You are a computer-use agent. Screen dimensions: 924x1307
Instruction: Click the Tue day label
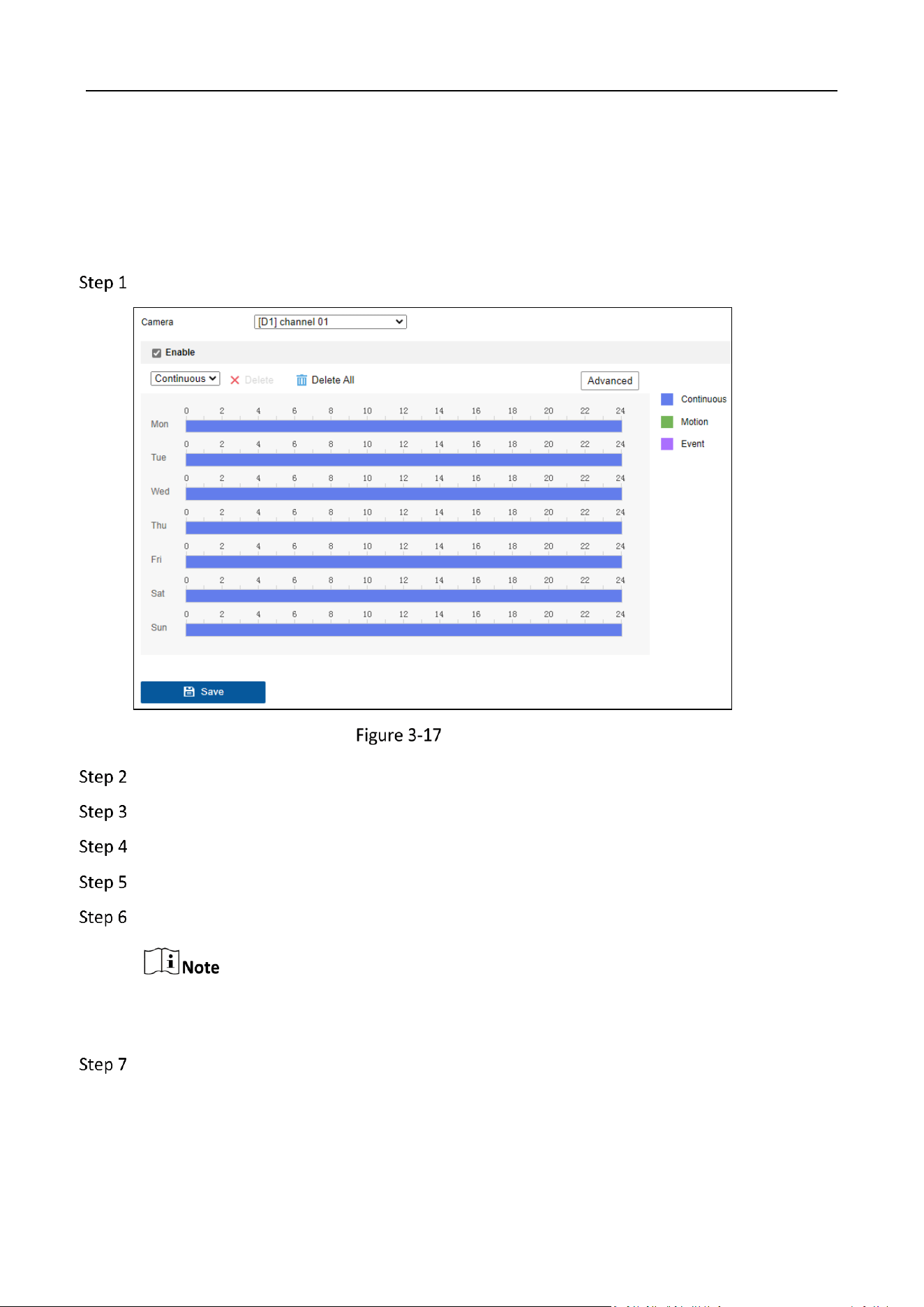(x=158, y=457)
